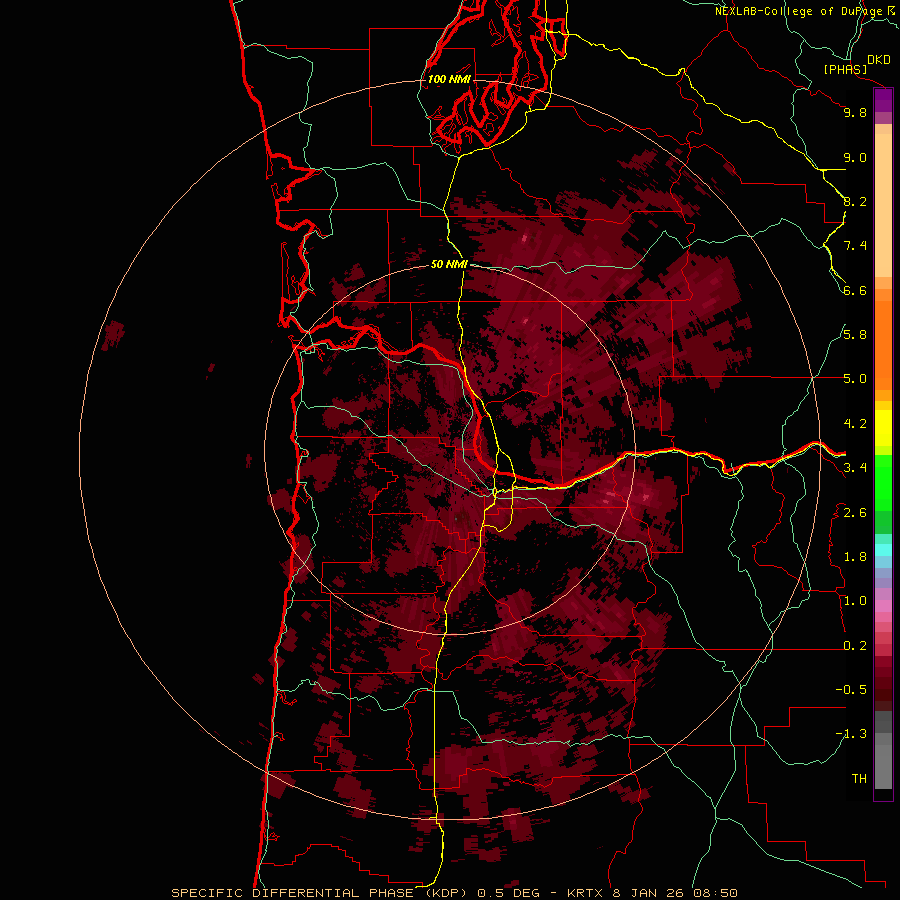Click the 5.8 color scale value
Screen dimensions: 900x900
855,334
